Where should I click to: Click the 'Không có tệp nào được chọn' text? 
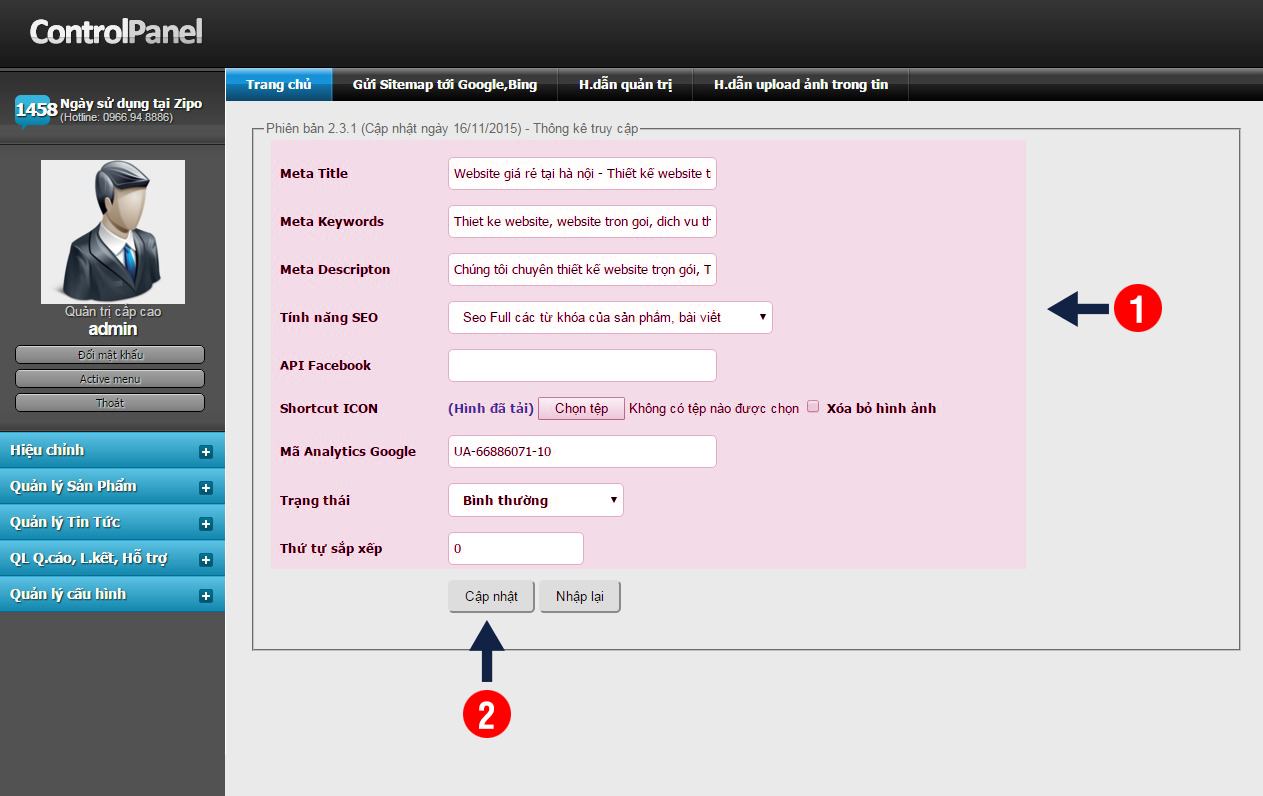[x=714, y=409]
